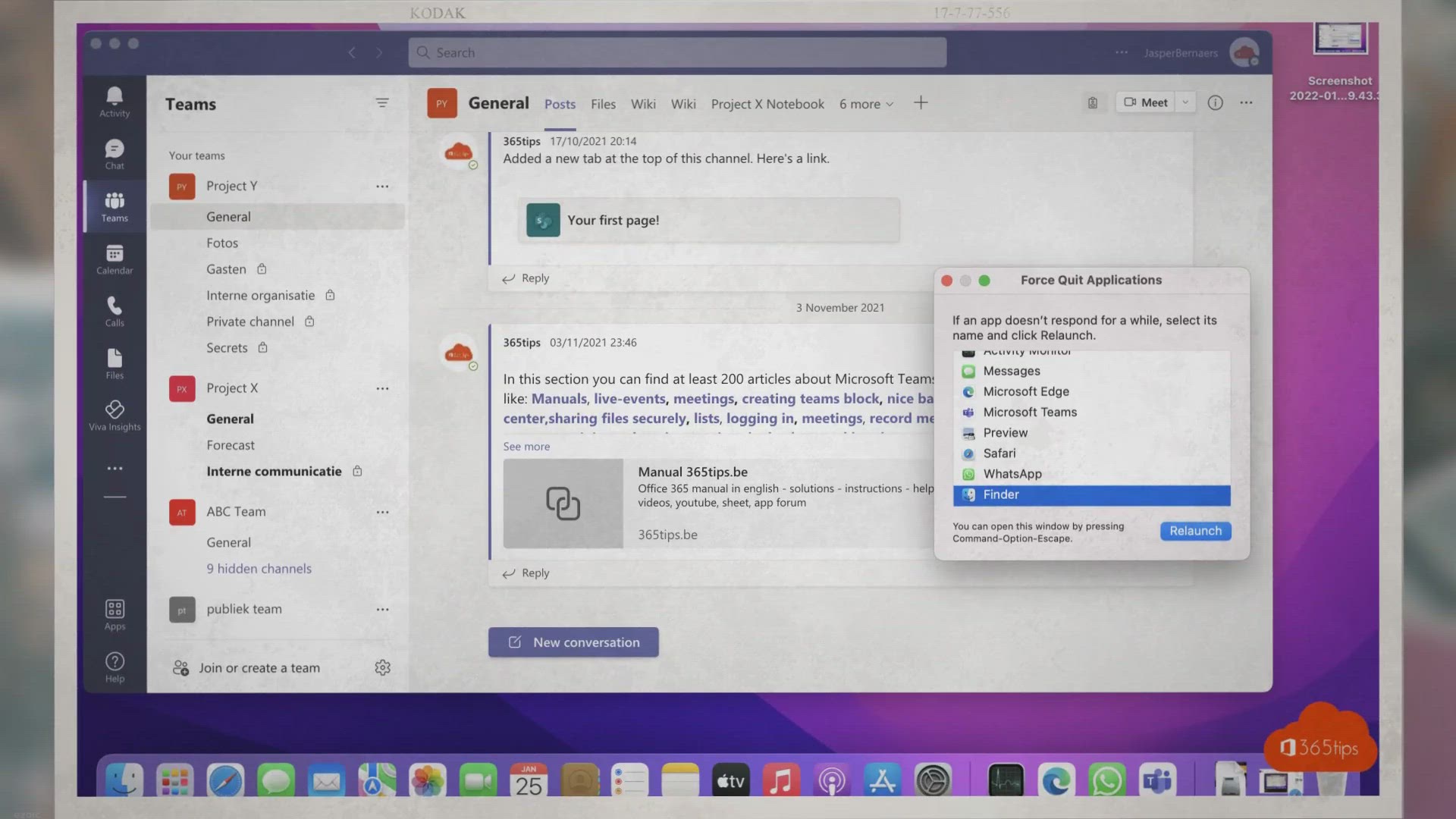Start a New conversation
1456x819 pixels.
[573, 642]
